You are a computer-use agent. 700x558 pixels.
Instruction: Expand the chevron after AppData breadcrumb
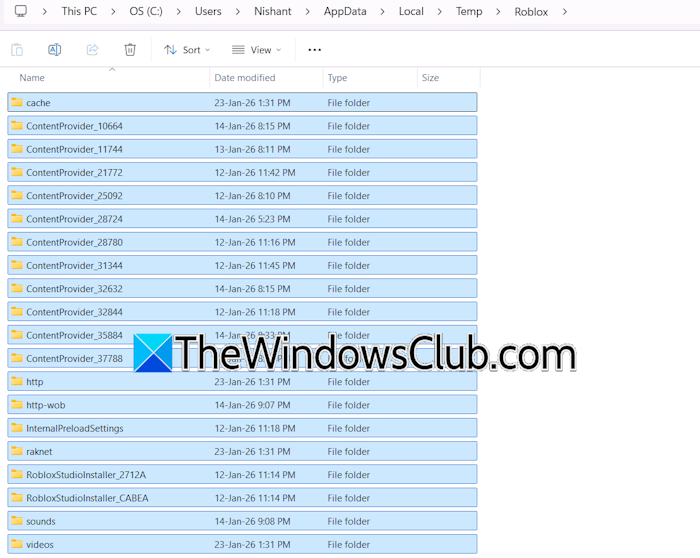[x=383, y=12]
